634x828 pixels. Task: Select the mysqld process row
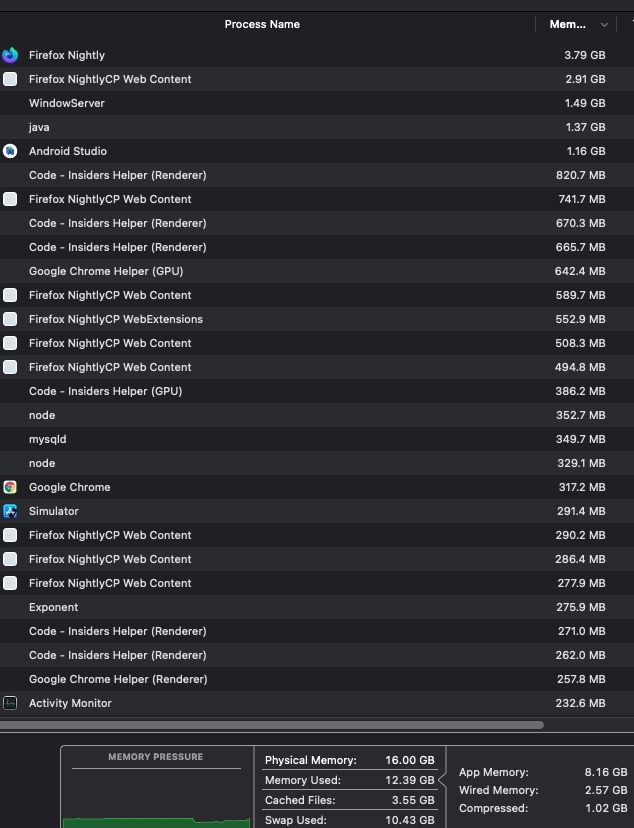click(317, 439)
